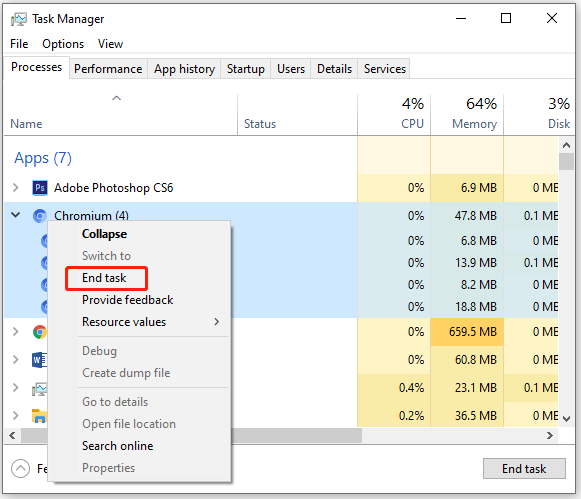Image resolution: width=581 pixels, height=499 pixels.
Task: Select the Microsoft Word process icon
Action: click(x=39, y=360)
